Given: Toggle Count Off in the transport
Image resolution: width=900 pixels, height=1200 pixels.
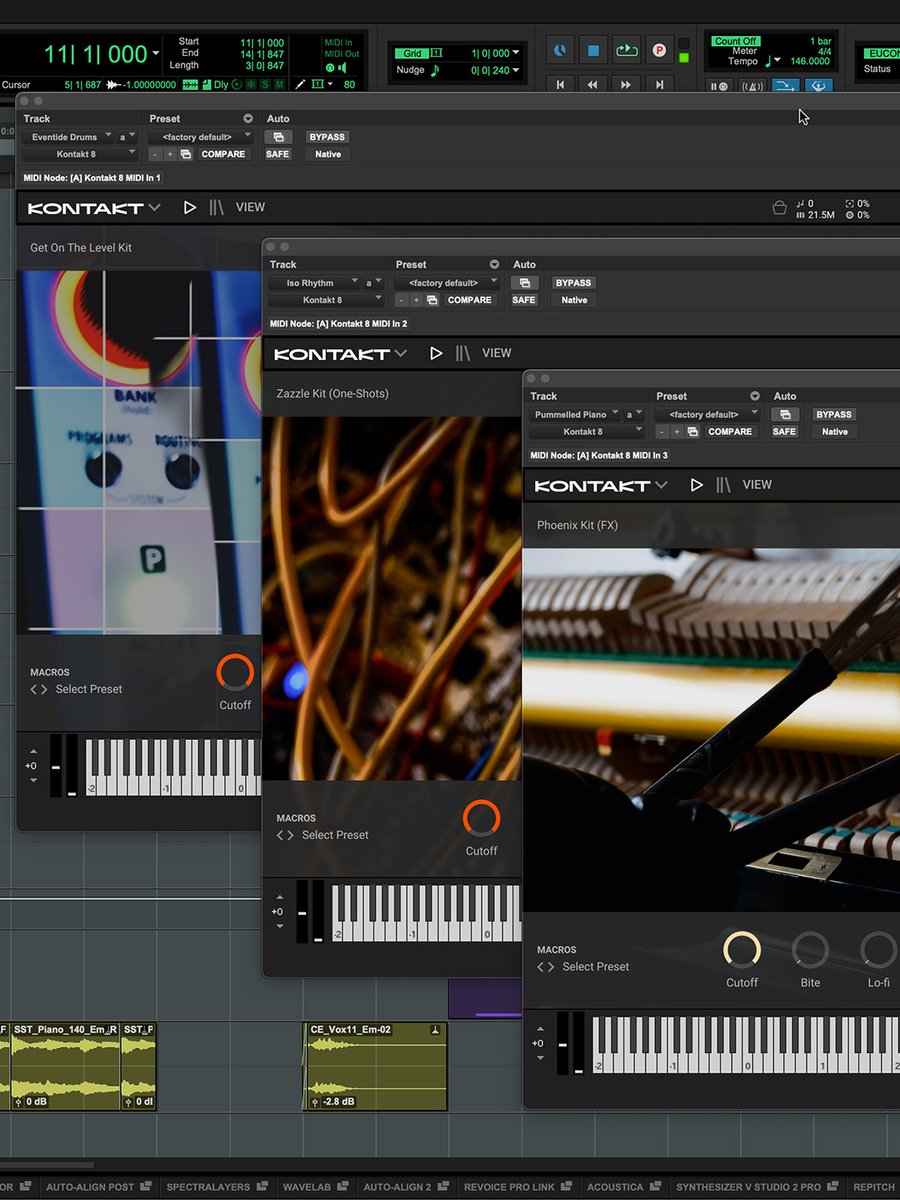Looking at the screenshot, I should (x=735, y=41).
